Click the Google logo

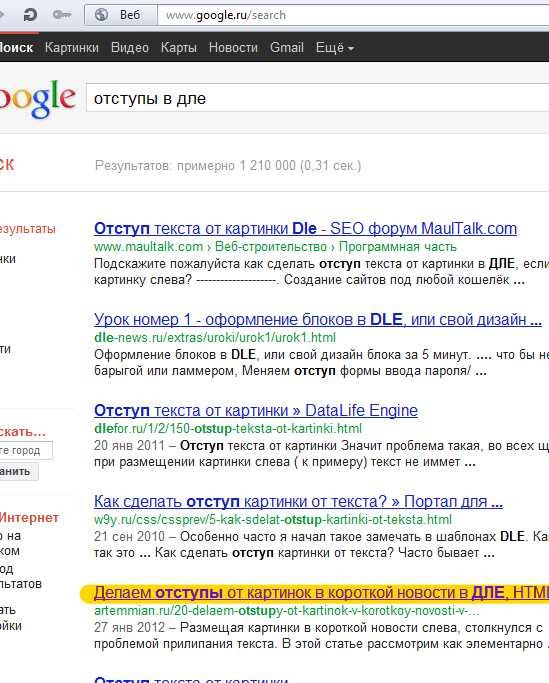pyautogui.click(x=37, y=99)
